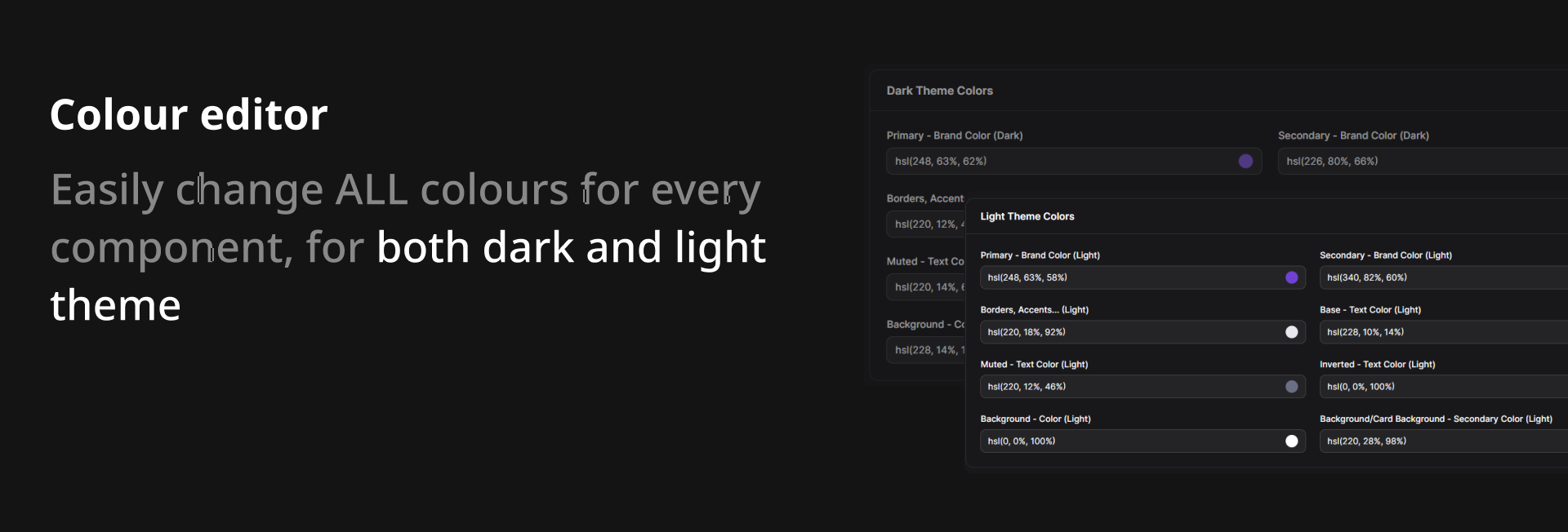Click the Dark Theme Colors panel header
The height and width of the screenshot is (532, 1568).
point(939,91)
